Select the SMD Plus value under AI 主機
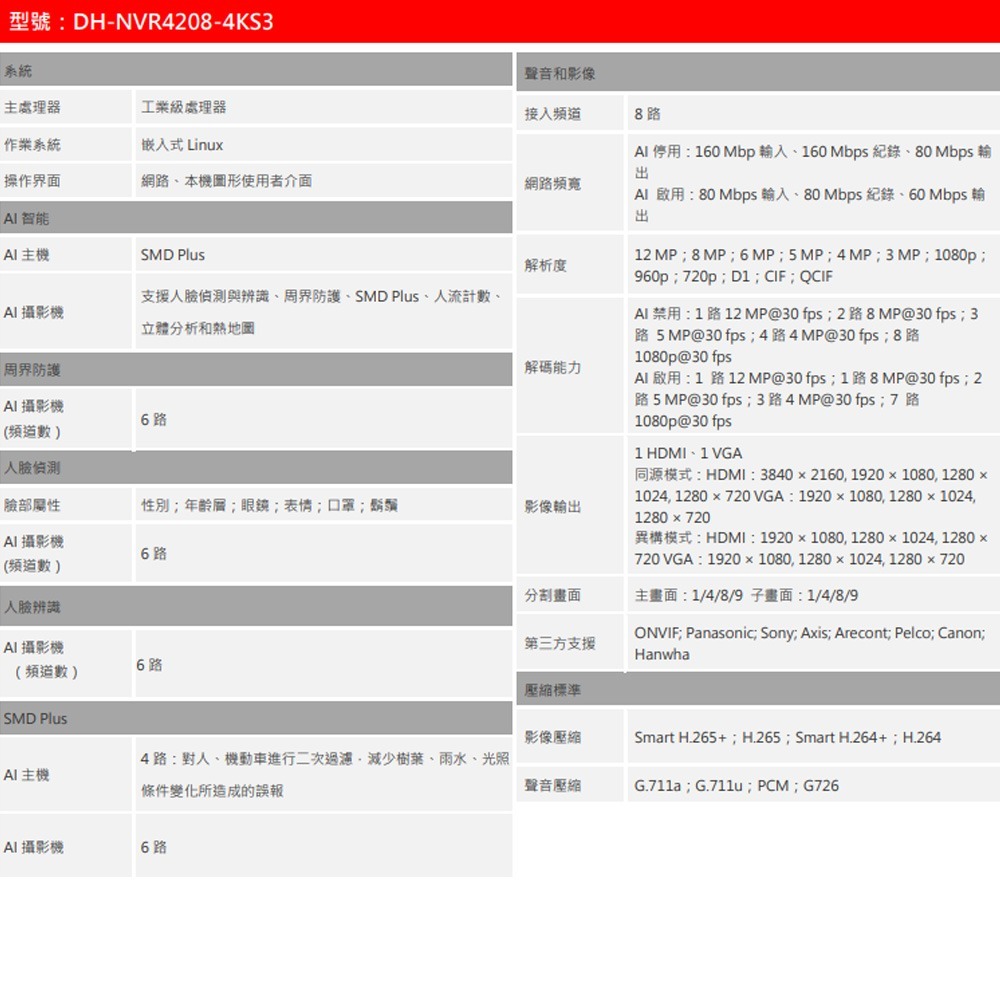Screen dimensions: 1000x1000 pyautogui.click(x=173, y=255)
